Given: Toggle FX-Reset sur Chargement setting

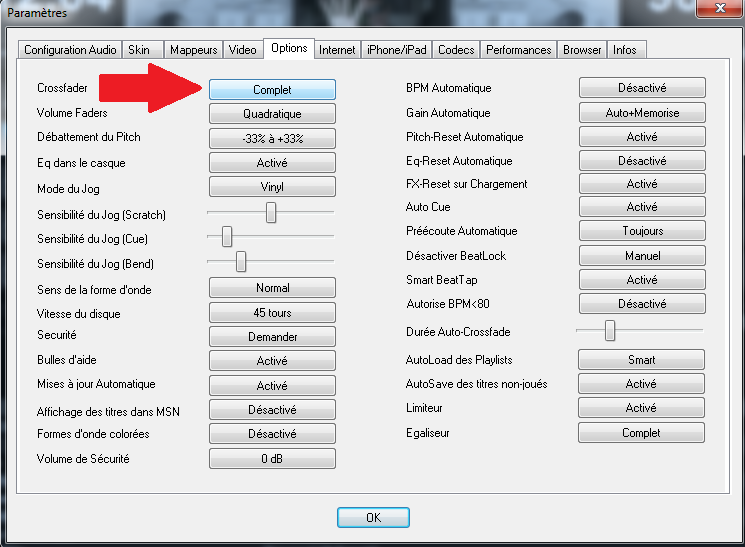Looking at the screenshot, I should [642, 183].
